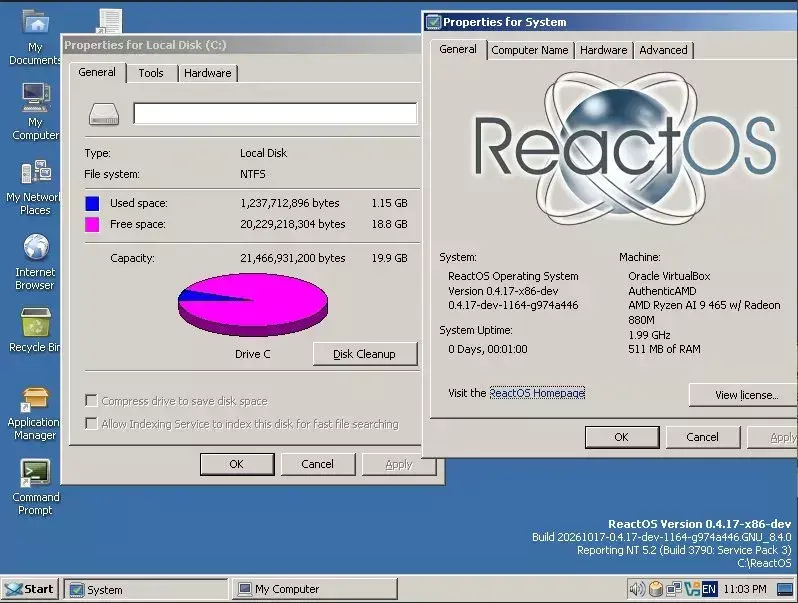This screenshot has width=798, height=603.
Task: Click the 1,237,712,896 bytes used value
Action: [290, 203]
